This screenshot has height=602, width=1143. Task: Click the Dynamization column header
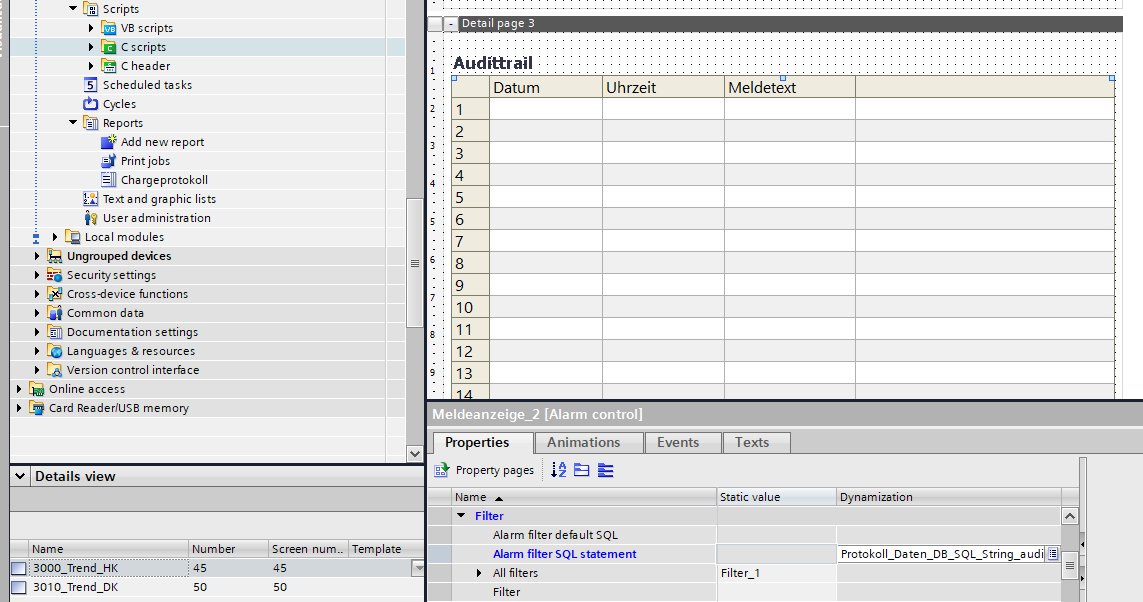click(x=949, y=497)
